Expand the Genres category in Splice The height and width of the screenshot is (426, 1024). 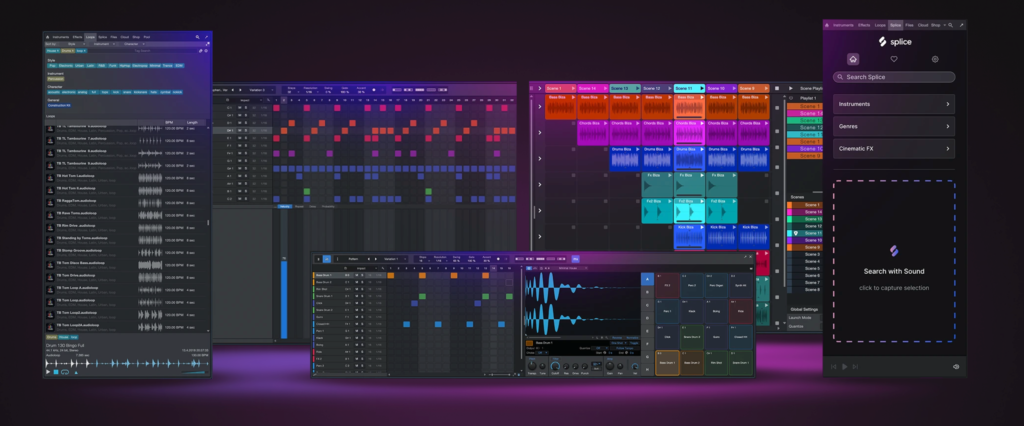click(x=893, y=126)
